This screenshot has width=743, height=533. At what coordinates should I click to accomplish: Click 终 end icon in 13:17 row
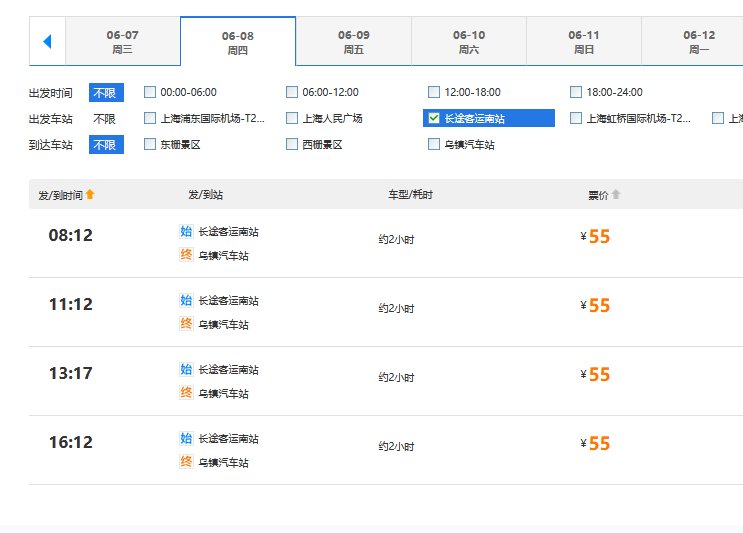tap(186, 393)
